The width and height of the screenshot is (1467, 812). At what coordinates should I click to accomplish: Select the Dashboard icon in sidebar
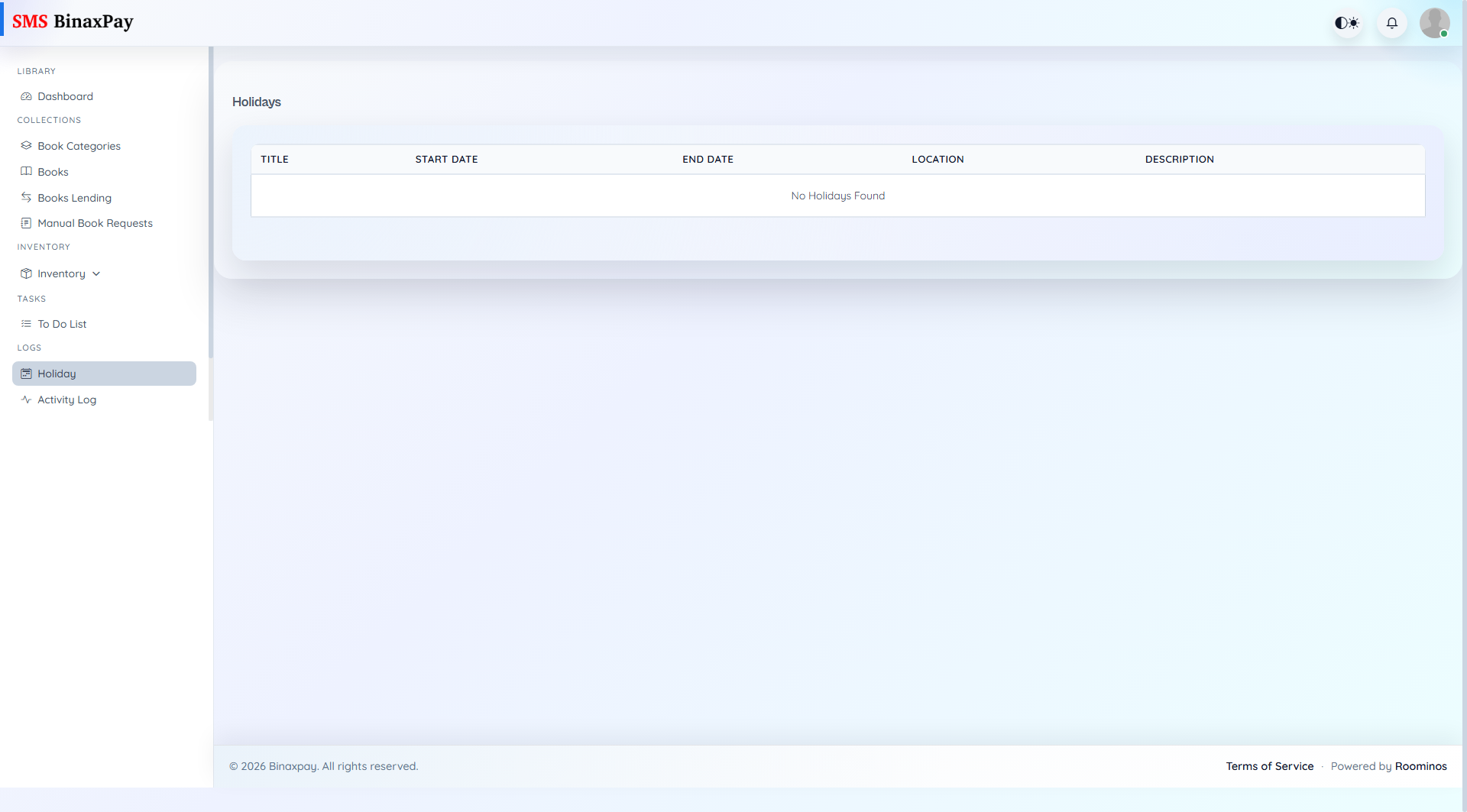[x=25, y=96]
